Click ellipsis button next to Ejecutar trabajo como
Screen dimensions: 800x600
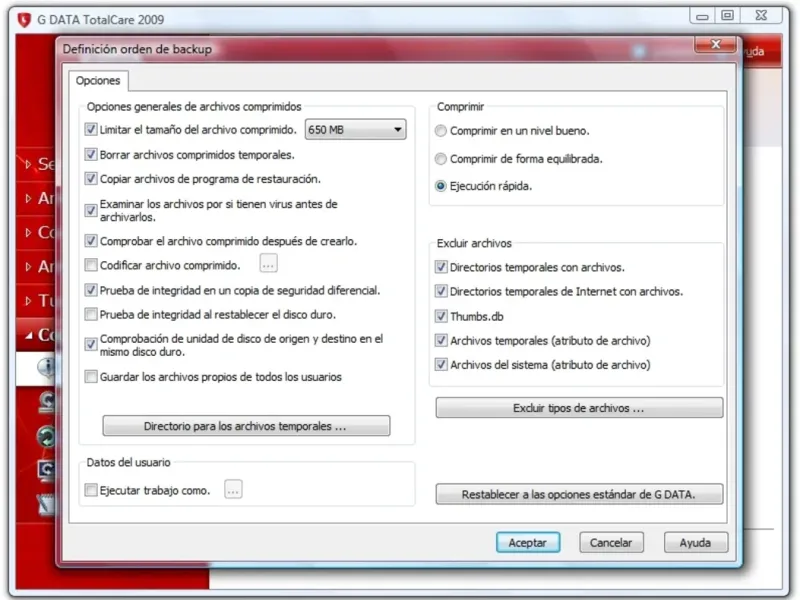[x=233, y=490]
